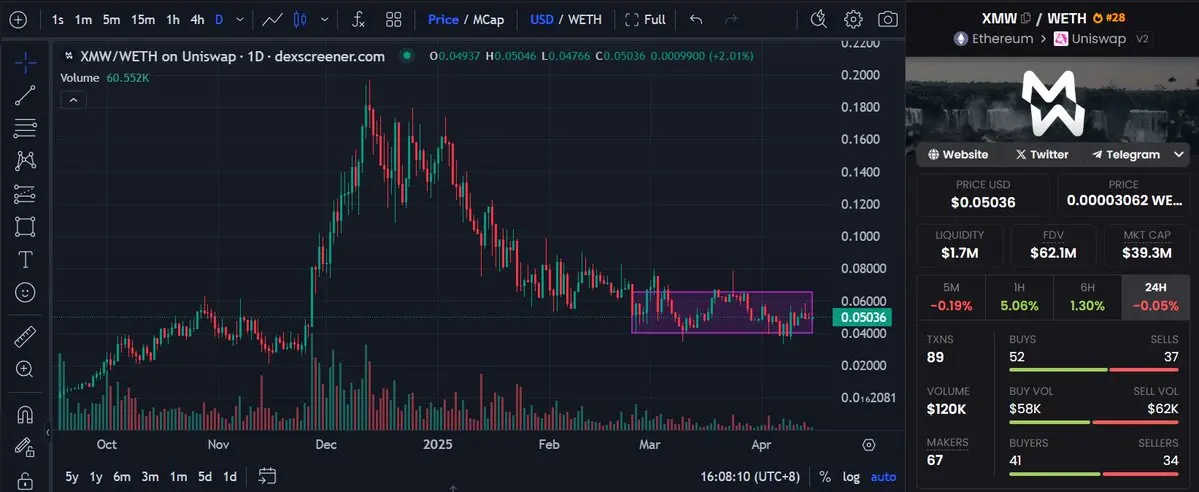Image resolution: width=1199 pixels, height=492 pixels.
Task: Set range to 1d
Action: coord(229,477)
